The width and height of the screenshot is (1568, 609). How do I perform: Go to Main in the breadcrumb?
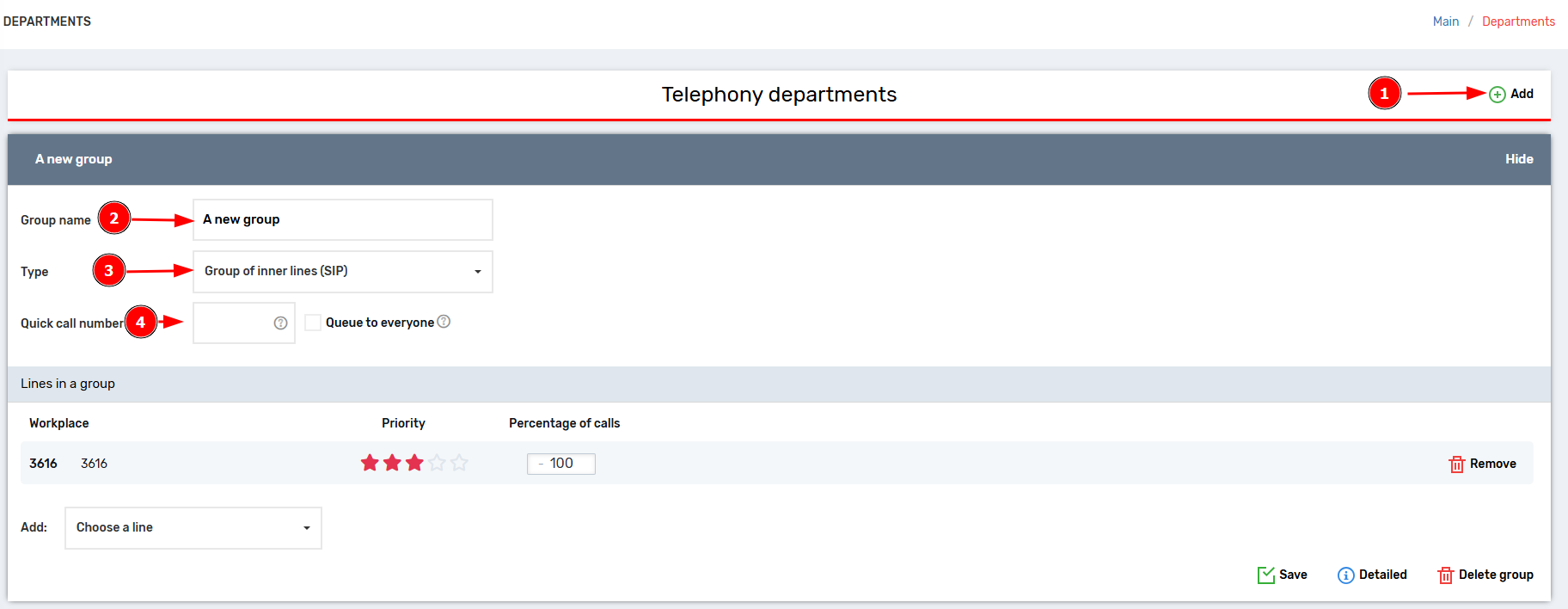(x=1445, y=22)
